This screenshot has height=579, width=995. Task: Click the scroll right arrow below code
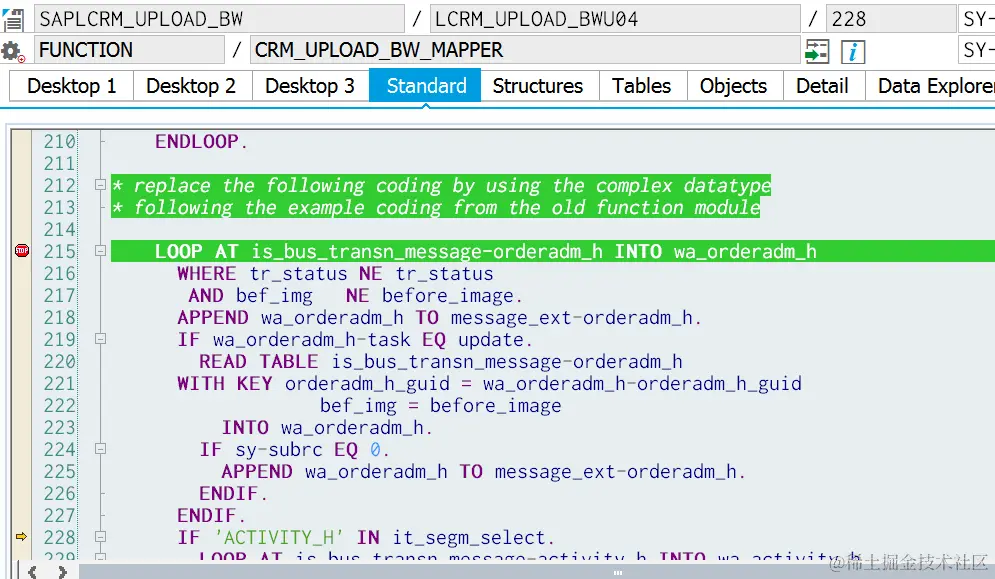(62, 571)
